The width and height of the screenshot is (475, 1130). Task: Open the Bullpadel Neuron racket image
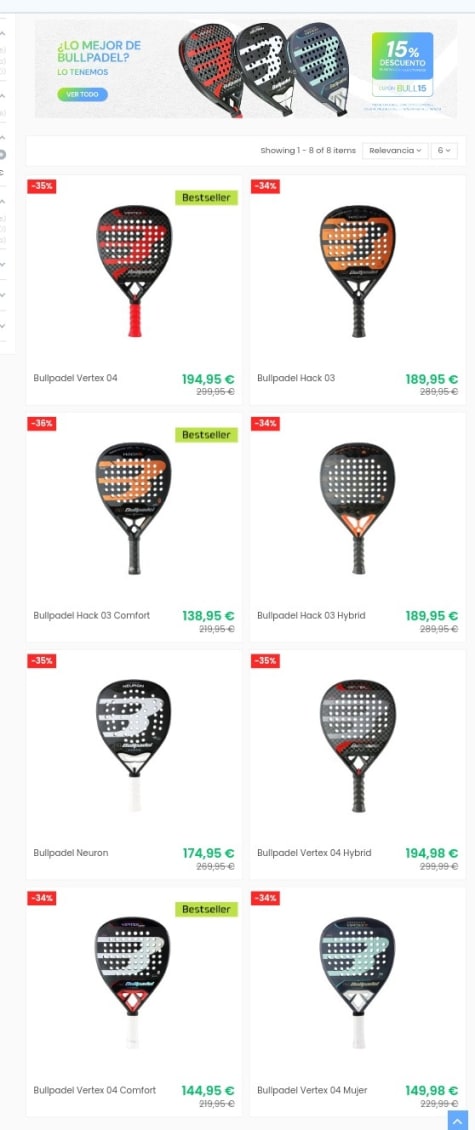pos(134,745)
